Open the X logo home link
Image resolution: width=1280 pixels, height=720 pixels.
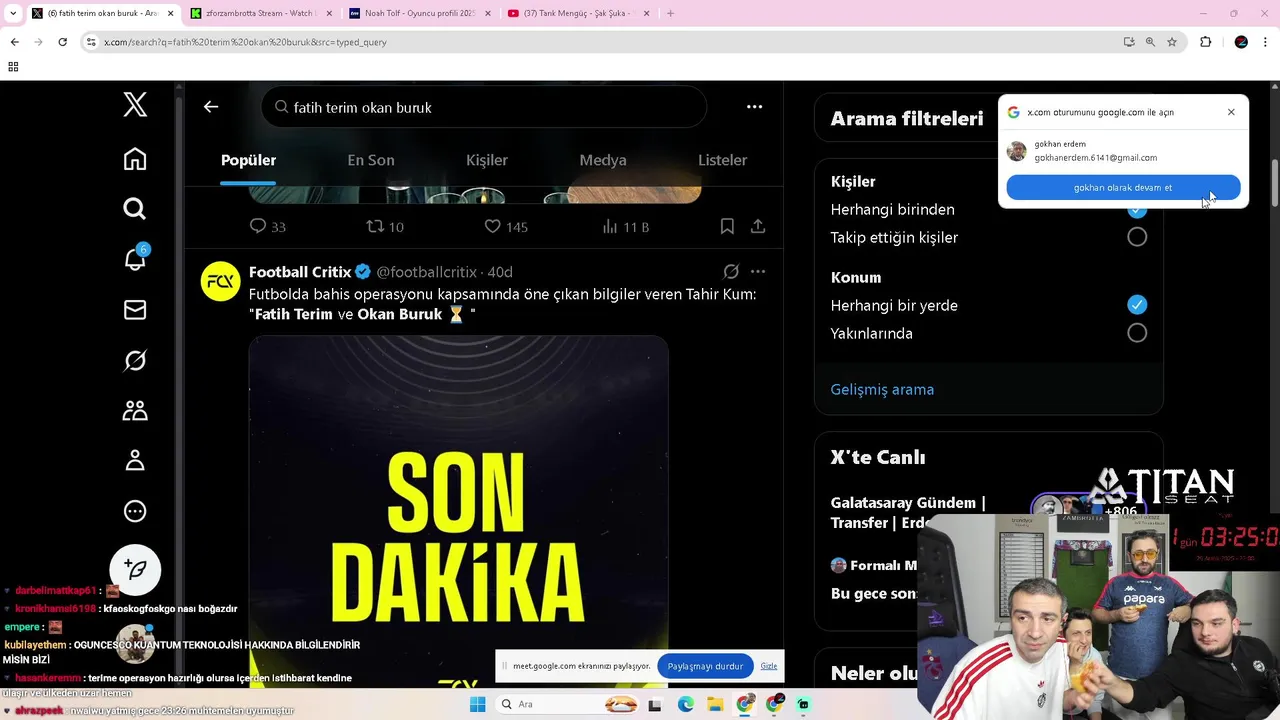click(x=135, y=104)
